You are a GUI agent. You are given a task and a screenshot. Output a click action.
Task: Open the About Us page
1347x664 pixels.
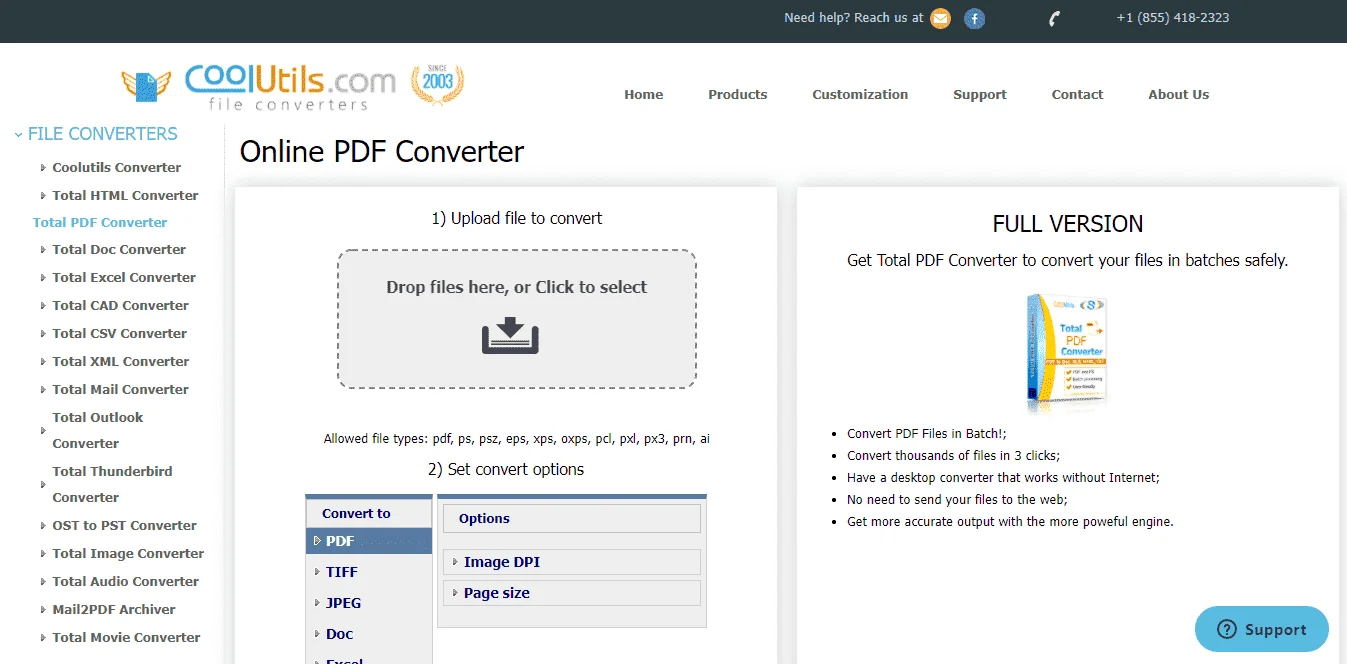(1178, 95)
